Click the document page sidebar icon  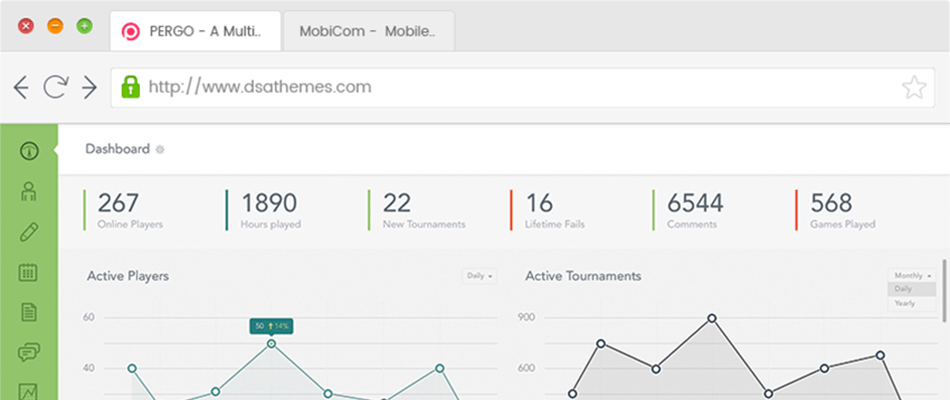click(x=29, y=312)
